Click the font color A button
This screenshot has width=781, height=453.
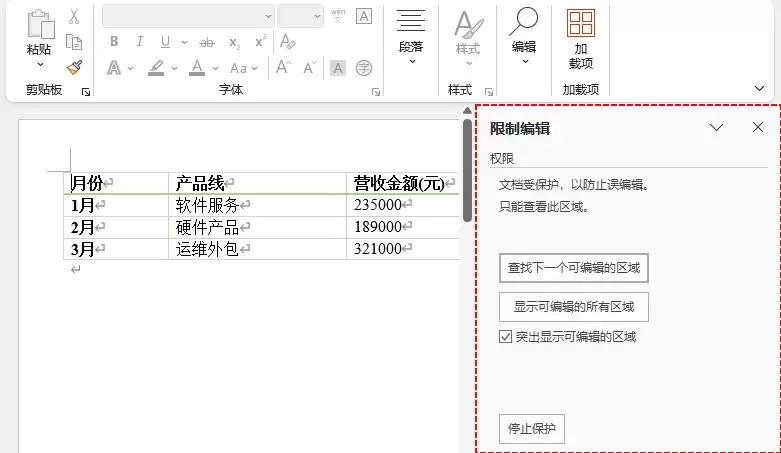197,68
